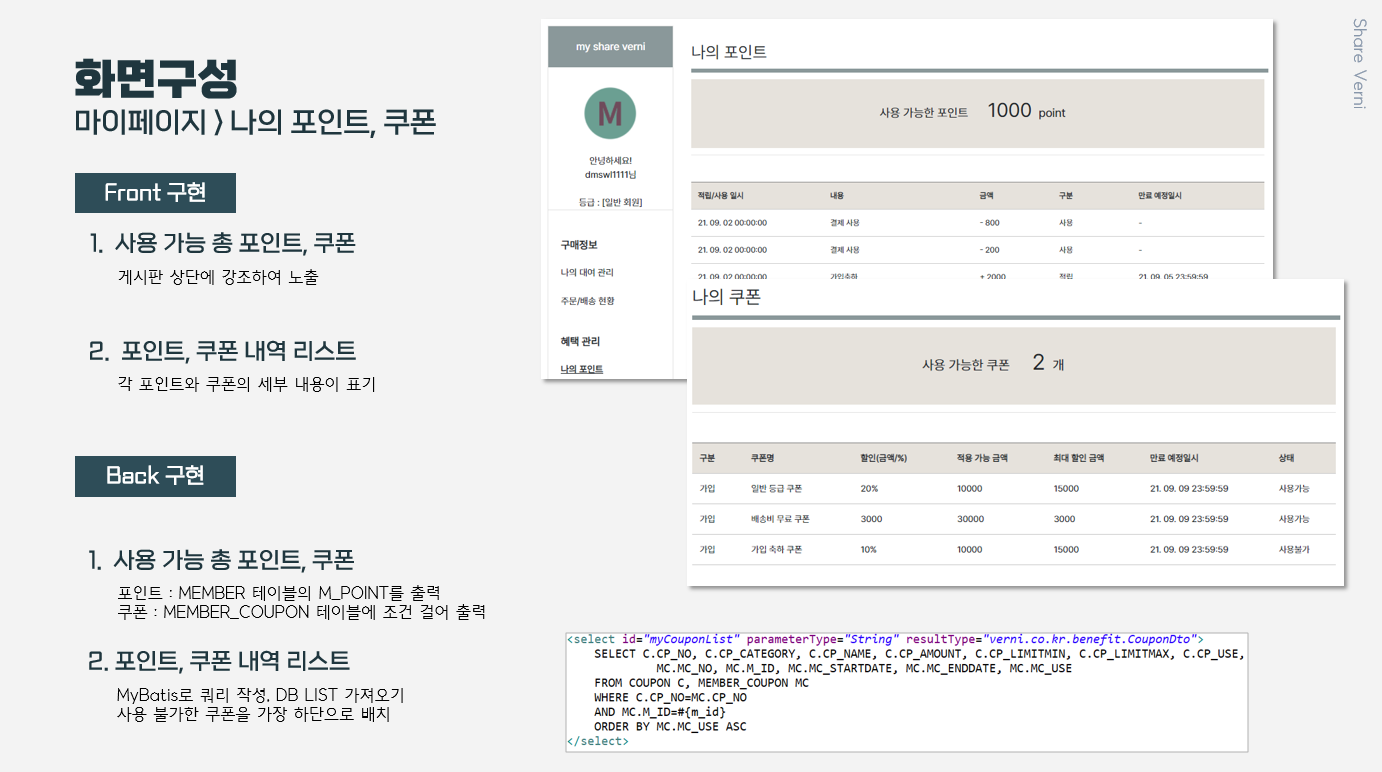Viewport: 1382px width, 772px height.
Task: Click the vertical Share Verni text at right edge
Action: [1359, 63]
